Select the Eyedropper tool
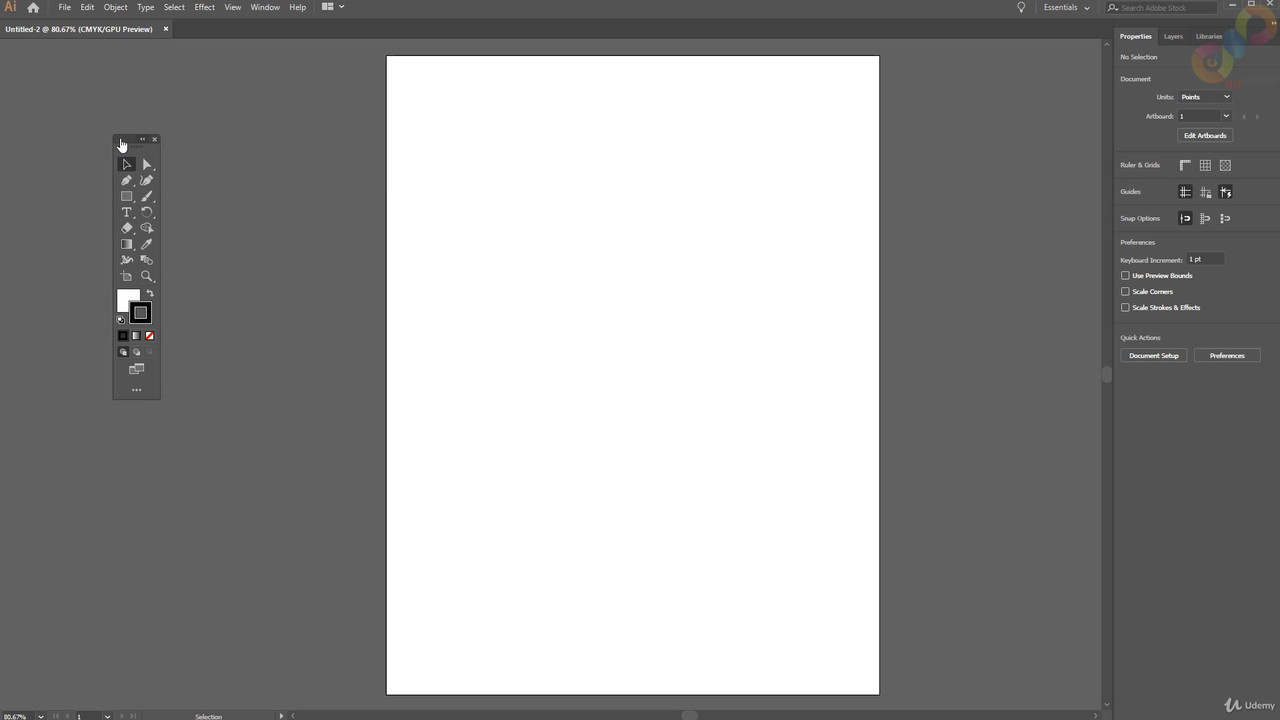 [x=146, y=244]
